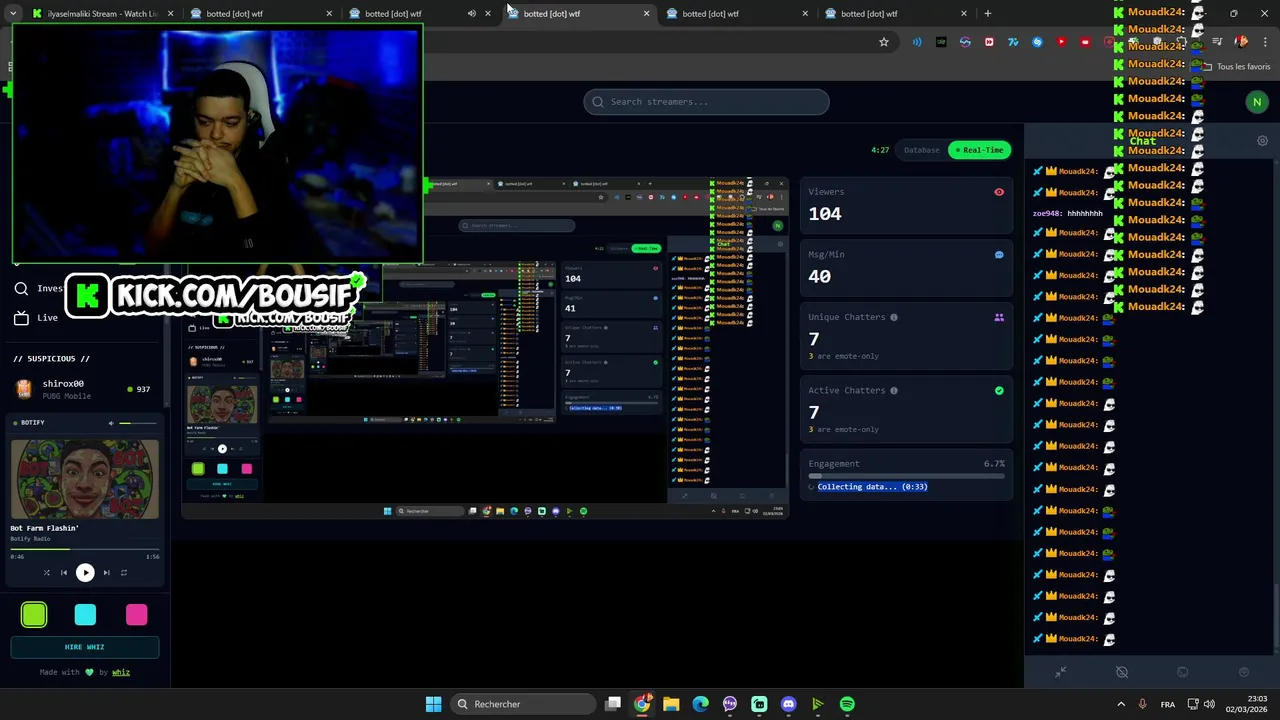Viewport: 1280px width, 720px height.
Task: Bookmark this page with the star icon
Action: point(884,42)
